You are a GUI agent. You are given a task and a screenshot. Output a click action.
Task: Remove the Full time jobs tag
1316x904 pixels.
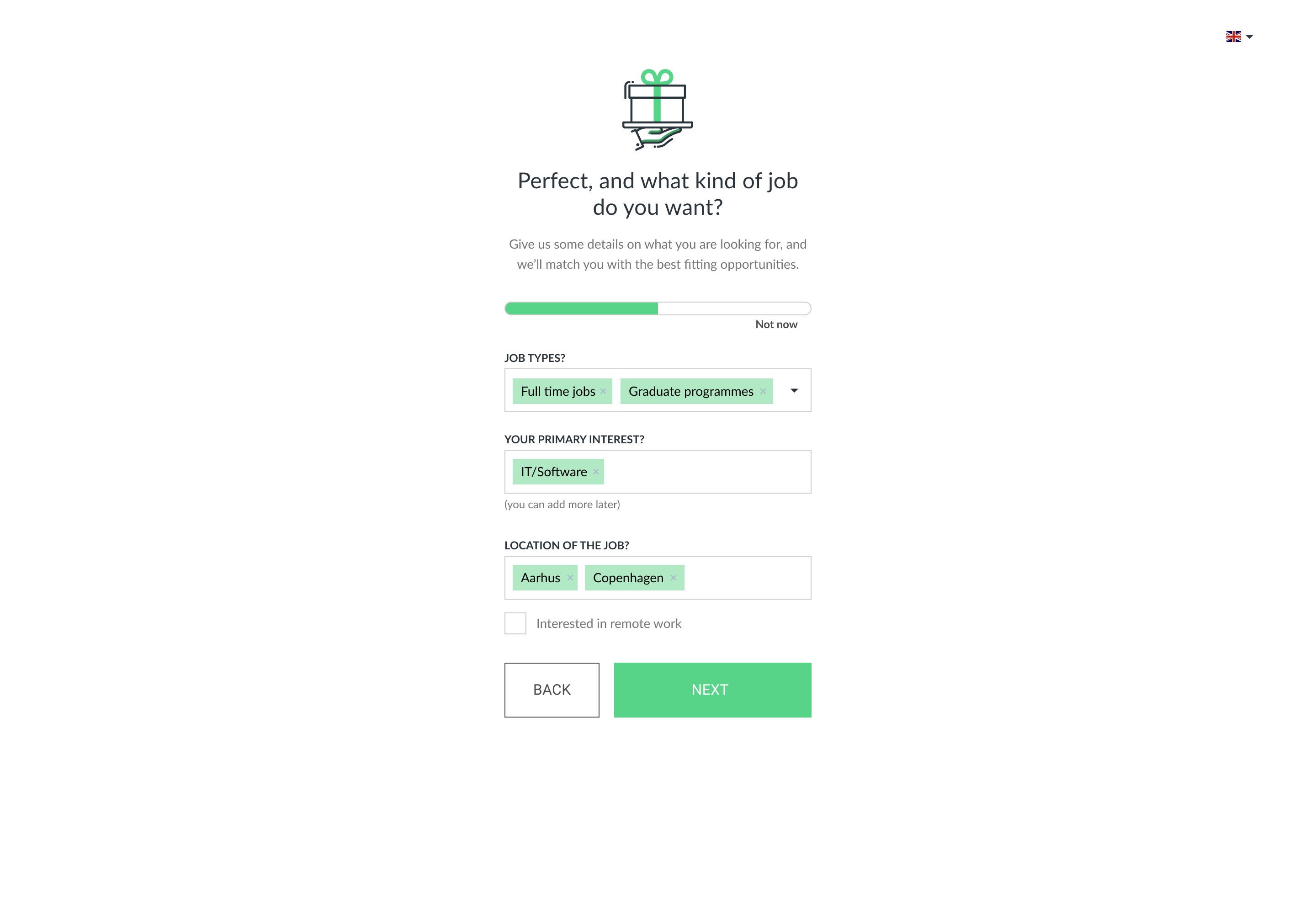tap(603, 391)
